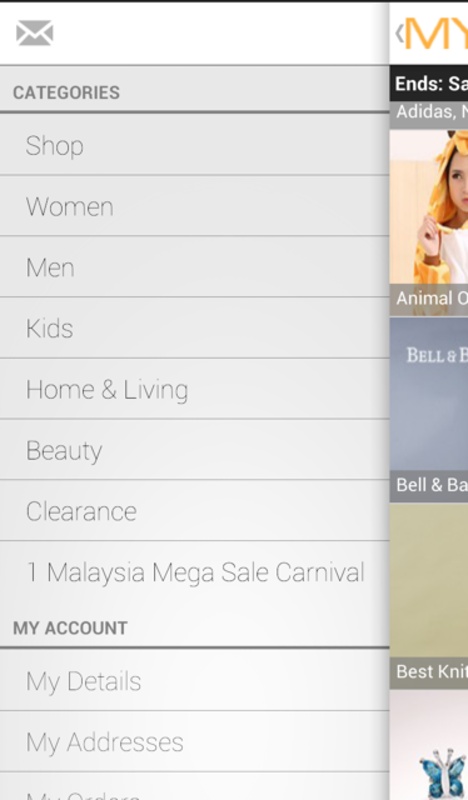Go to the Men category
Viewport: 468px width, 800px height.
194,267
